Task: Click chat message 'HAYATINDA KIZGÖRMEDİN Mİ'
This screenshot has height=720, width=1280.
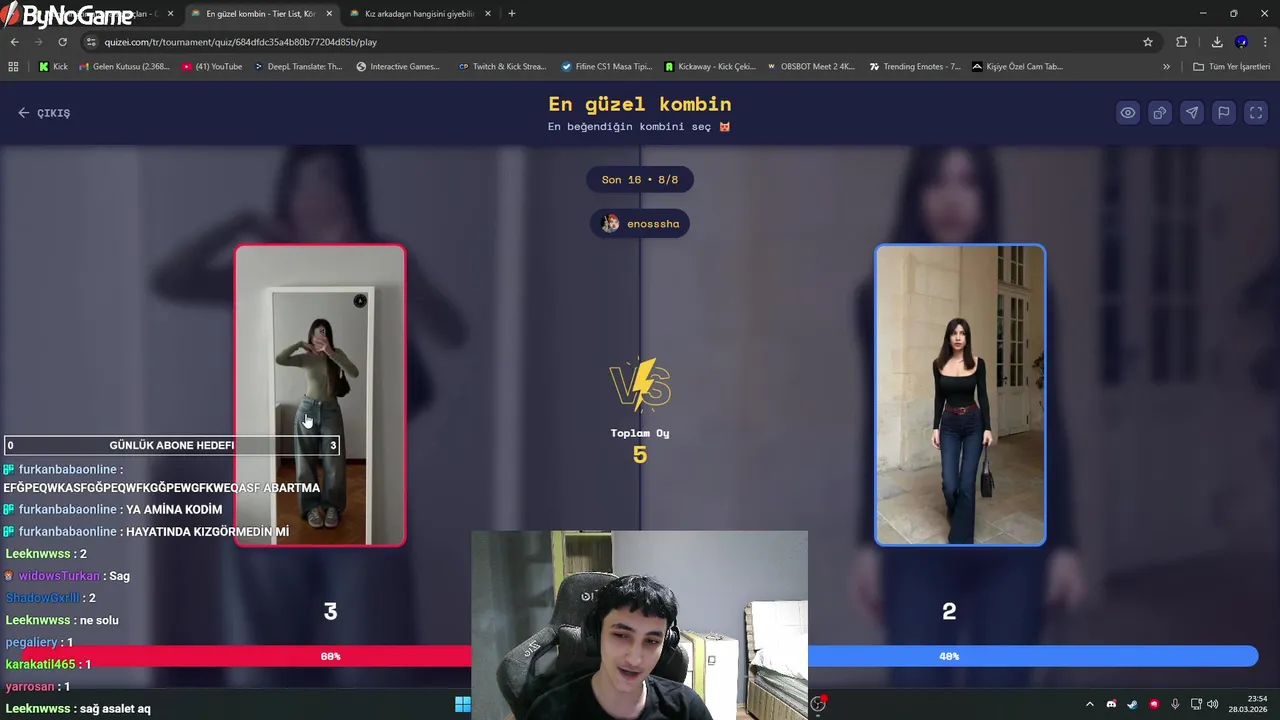Action: pos(207,532)
